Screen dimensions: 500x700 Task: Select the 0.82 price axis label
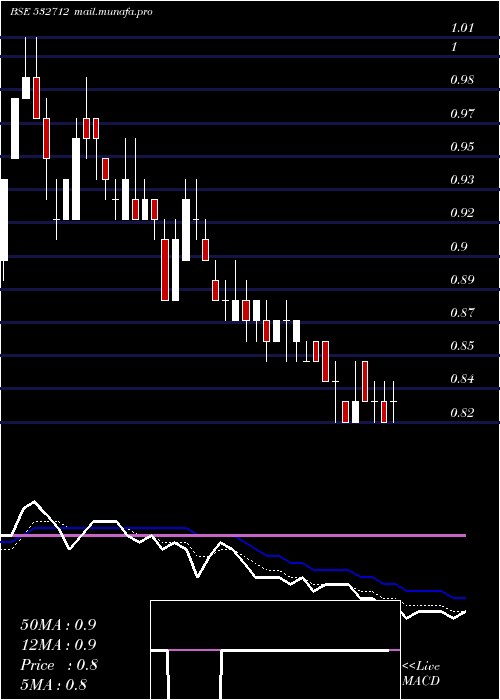tap(462, 412)
